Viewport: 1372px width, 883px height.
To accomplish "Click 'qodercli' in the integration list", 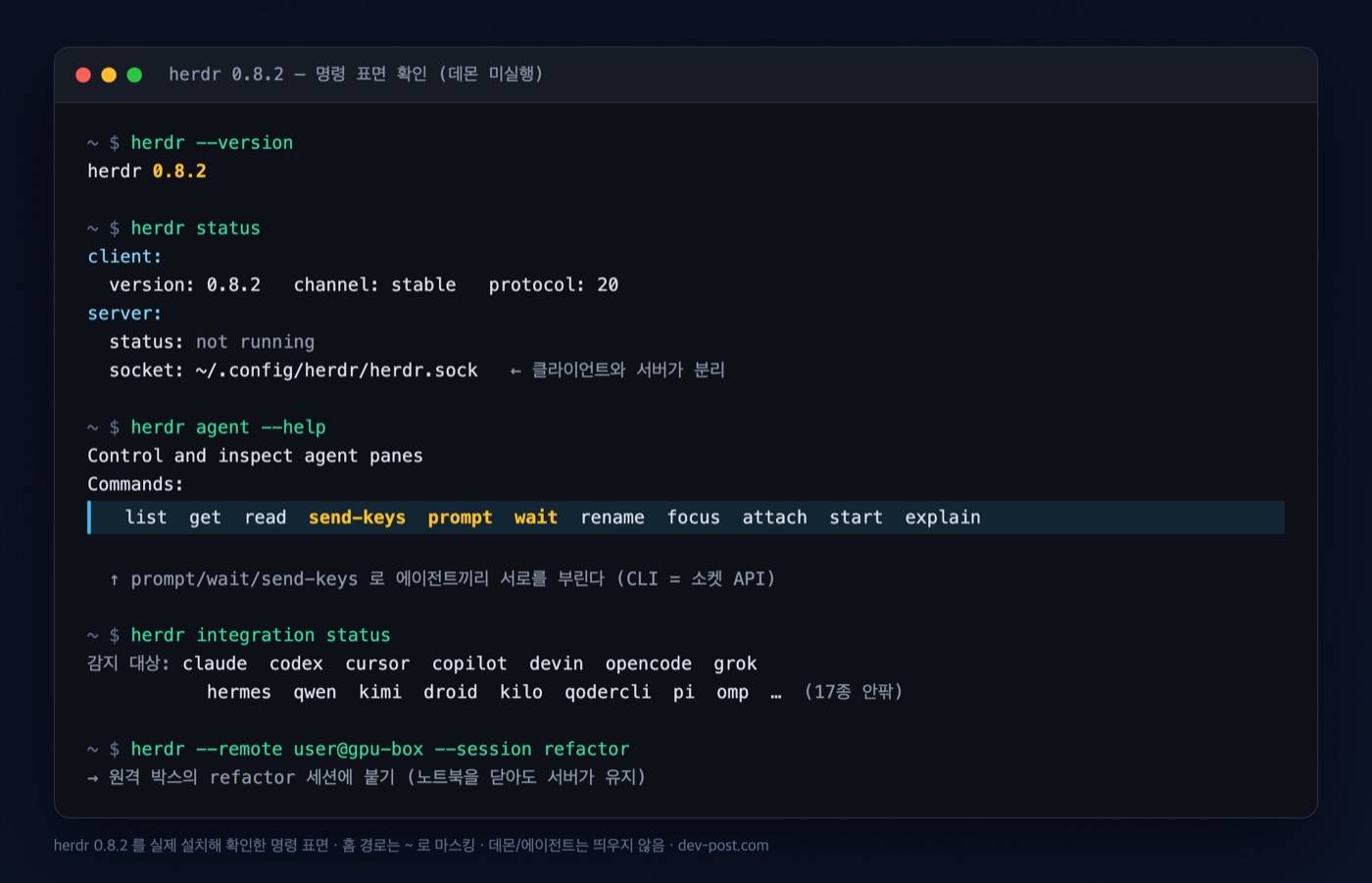I will tap(608, 693).
